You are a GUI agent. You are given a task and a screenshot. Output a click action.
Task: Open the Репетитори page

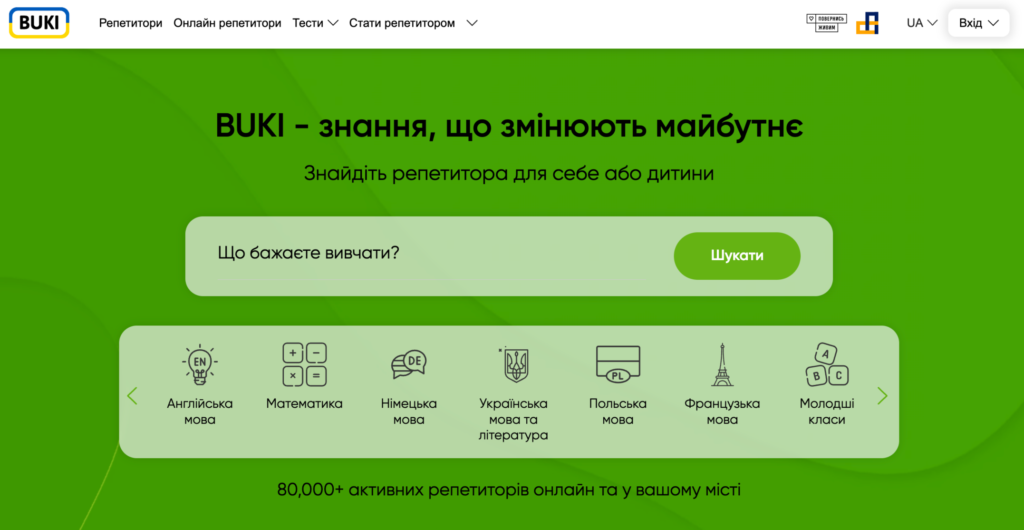(131, 23)
